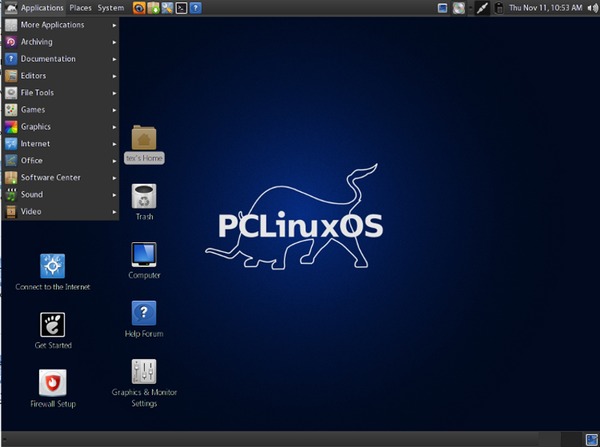Expand the Internet submenu
The height and width of the screenshot is (447, 600).
[60, 144]
